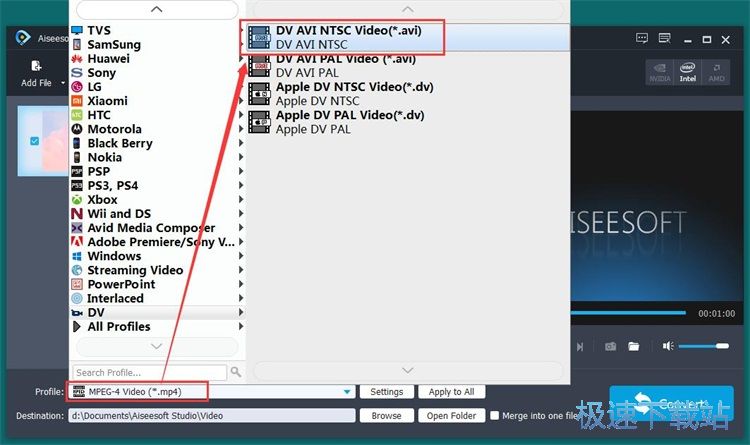Click the HTC logo icon
The width and height of the screenshot is (750, 445).
coord(77,115)
